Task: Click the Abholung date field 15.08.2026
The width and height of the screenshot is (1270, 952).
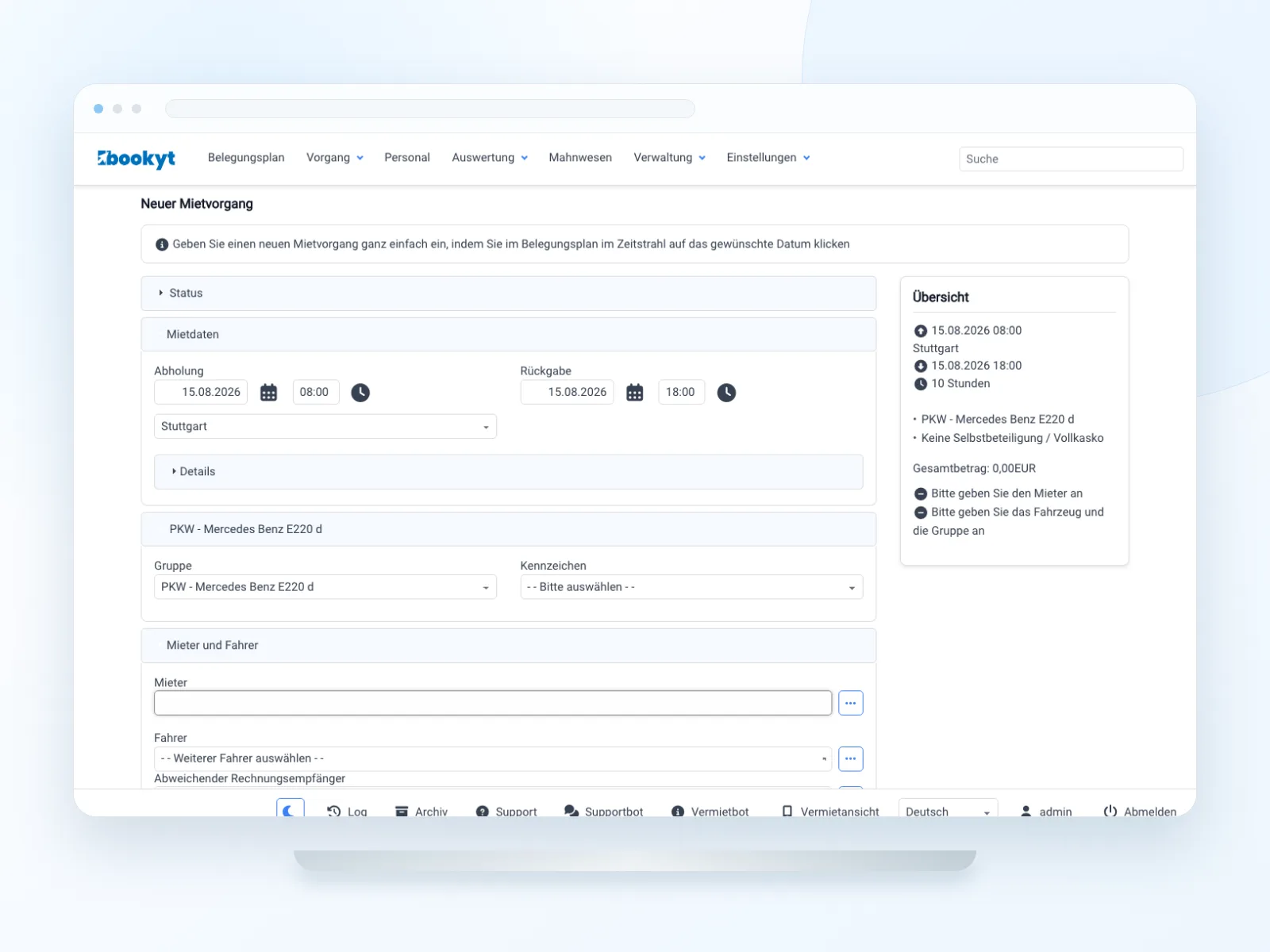Action: (x=201, y=392)
